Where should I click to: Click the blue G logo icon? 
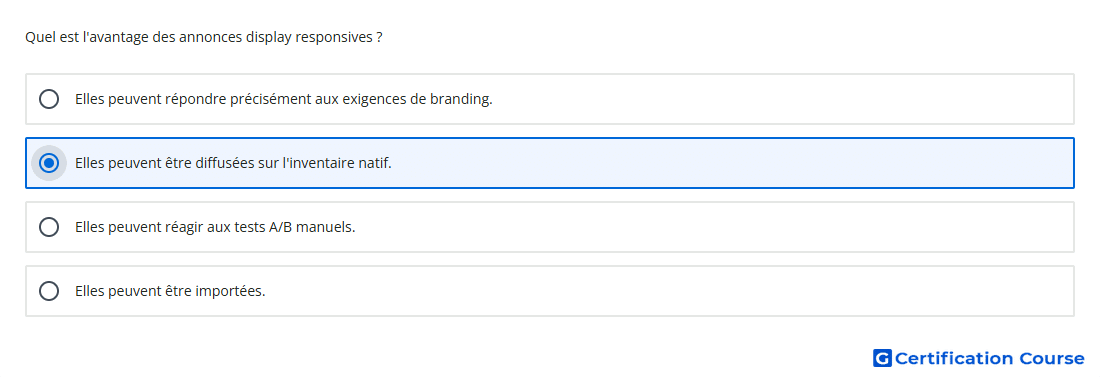882,358
